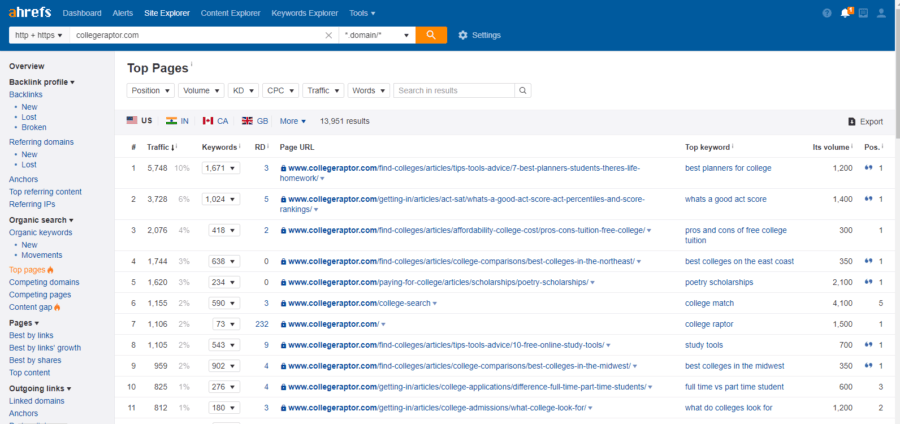
Task: Open Referring domains in sidebar
Action: coord(41,142)
